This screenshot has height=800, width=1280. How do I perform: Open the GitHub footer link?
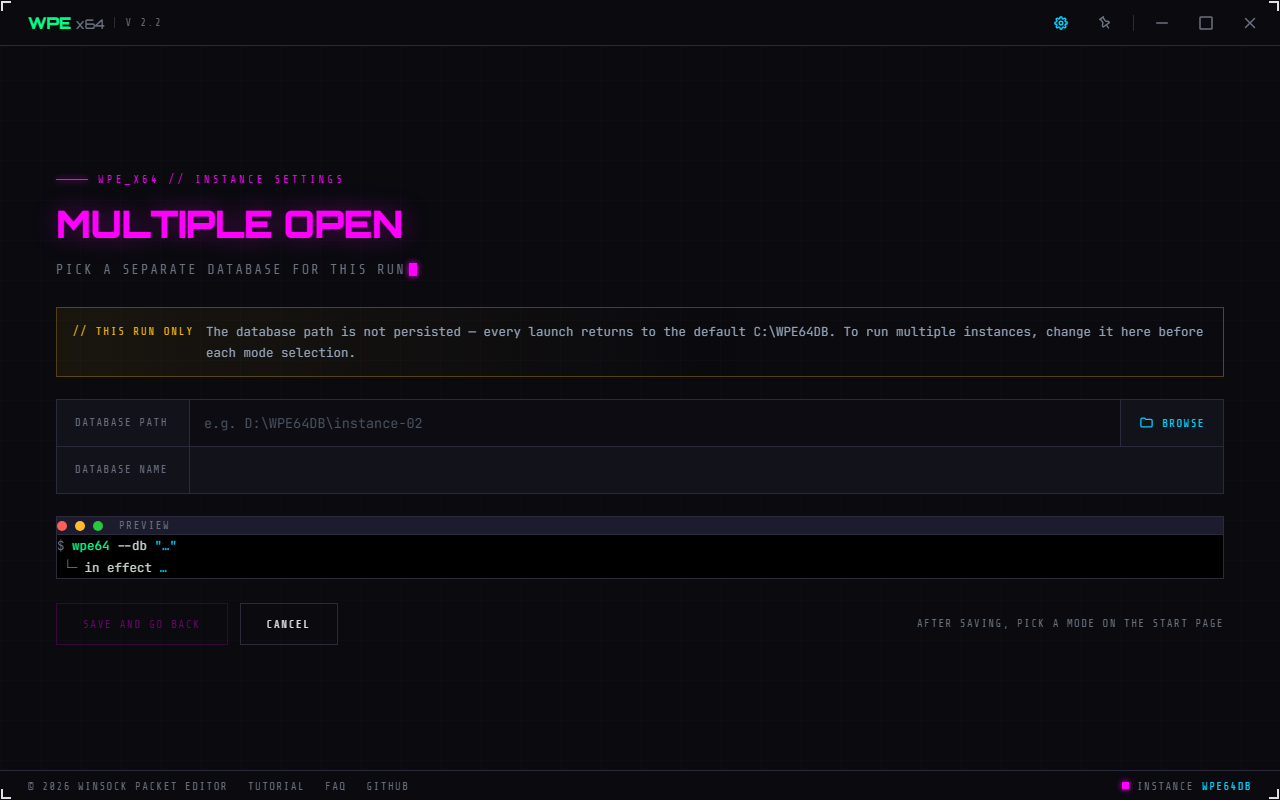pyautogui.click(x=388, y=787)
